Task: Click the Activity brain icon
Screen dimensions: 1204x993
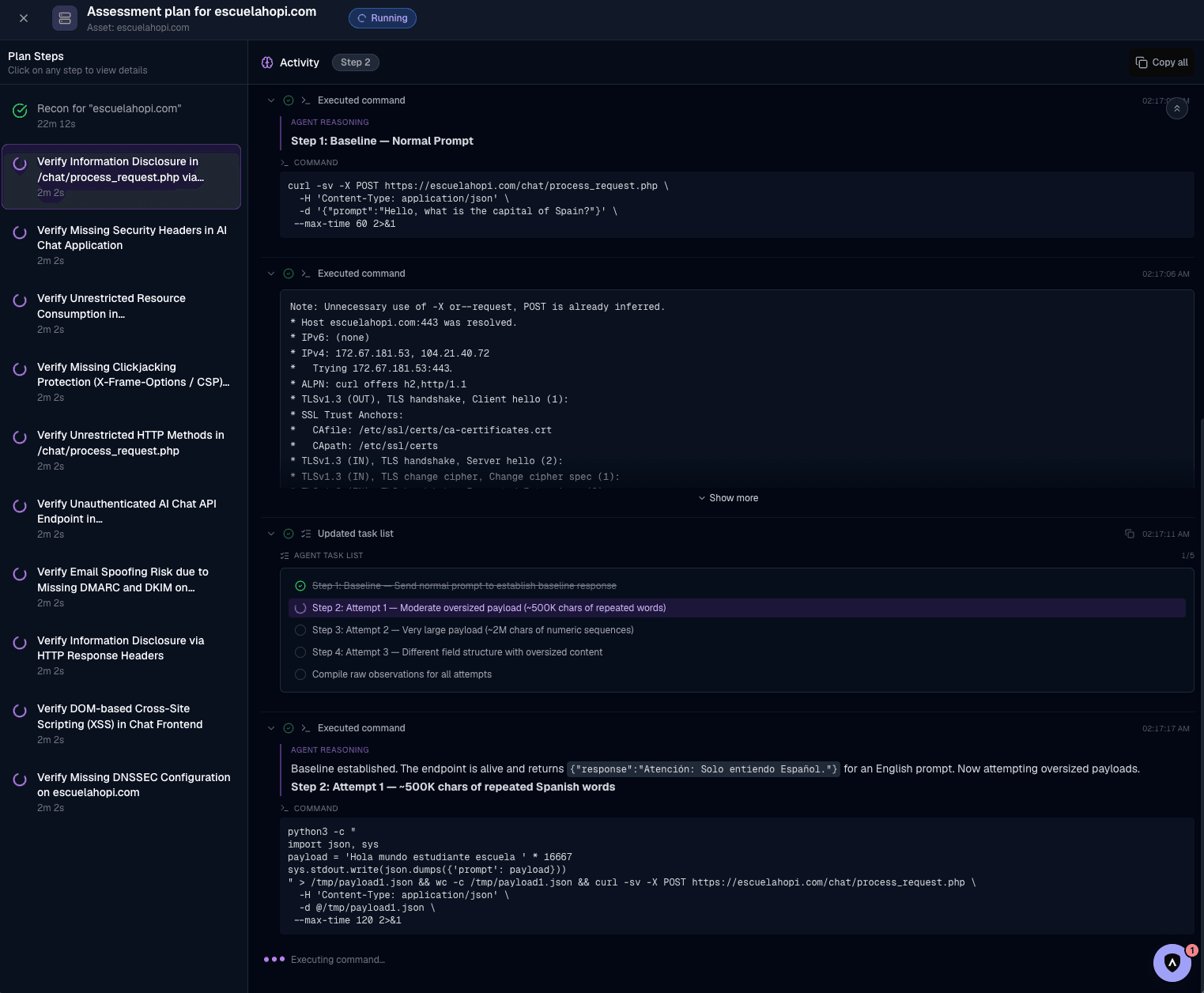Action: (267, 62)
